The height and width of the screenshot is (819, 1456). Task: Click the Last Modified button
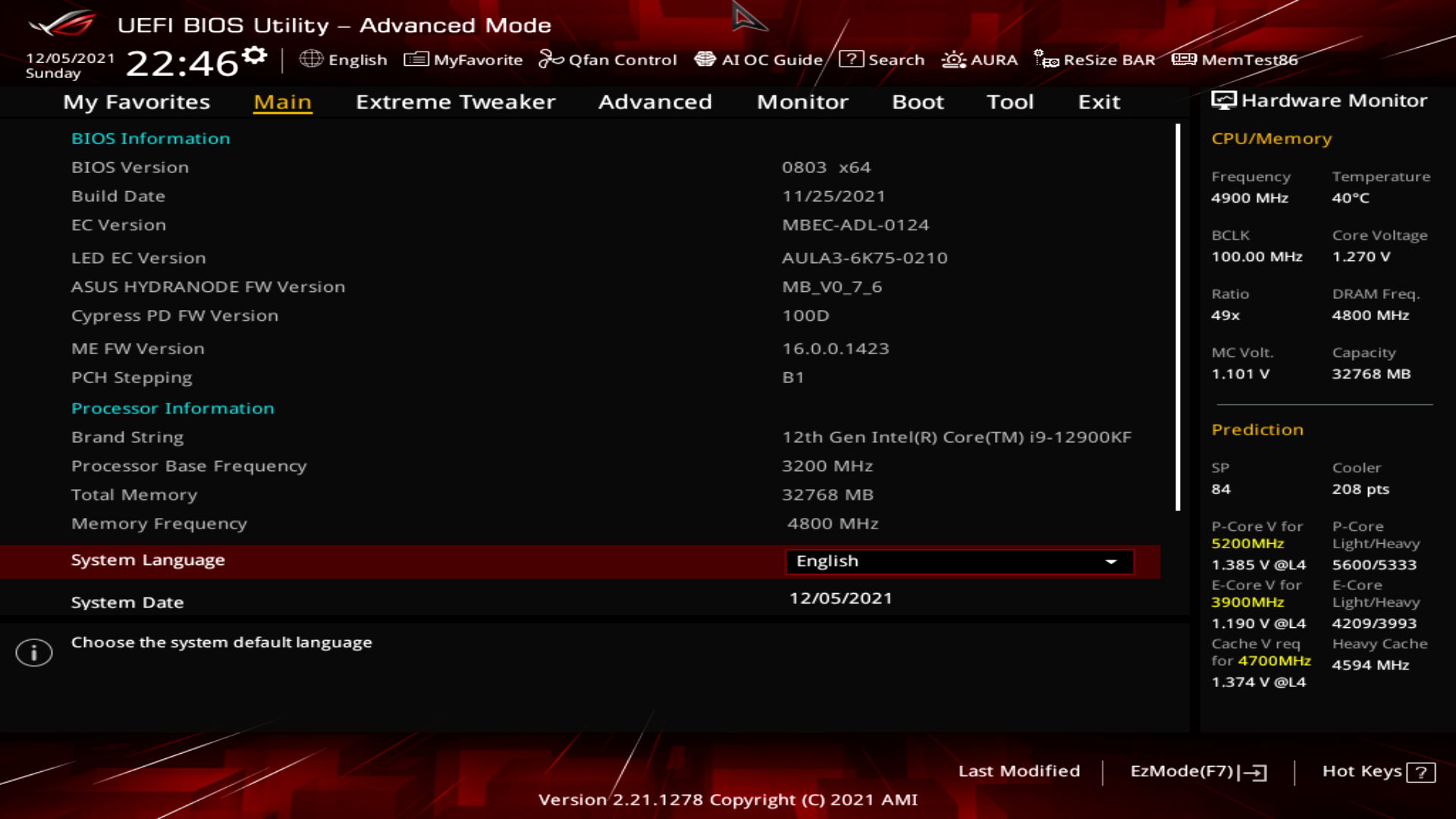click(x=1018, y=771)
